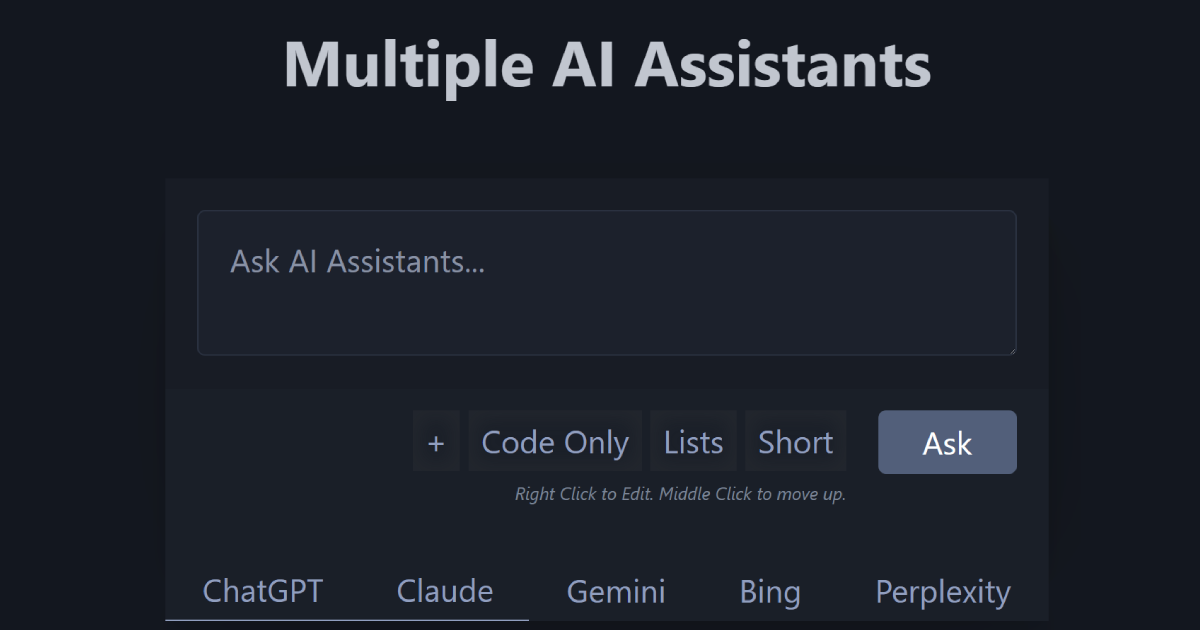Image resolution: width=1200 pixels, height=630 pixels.
Task: Go to the Bing tab
Action: click(770, 591)
